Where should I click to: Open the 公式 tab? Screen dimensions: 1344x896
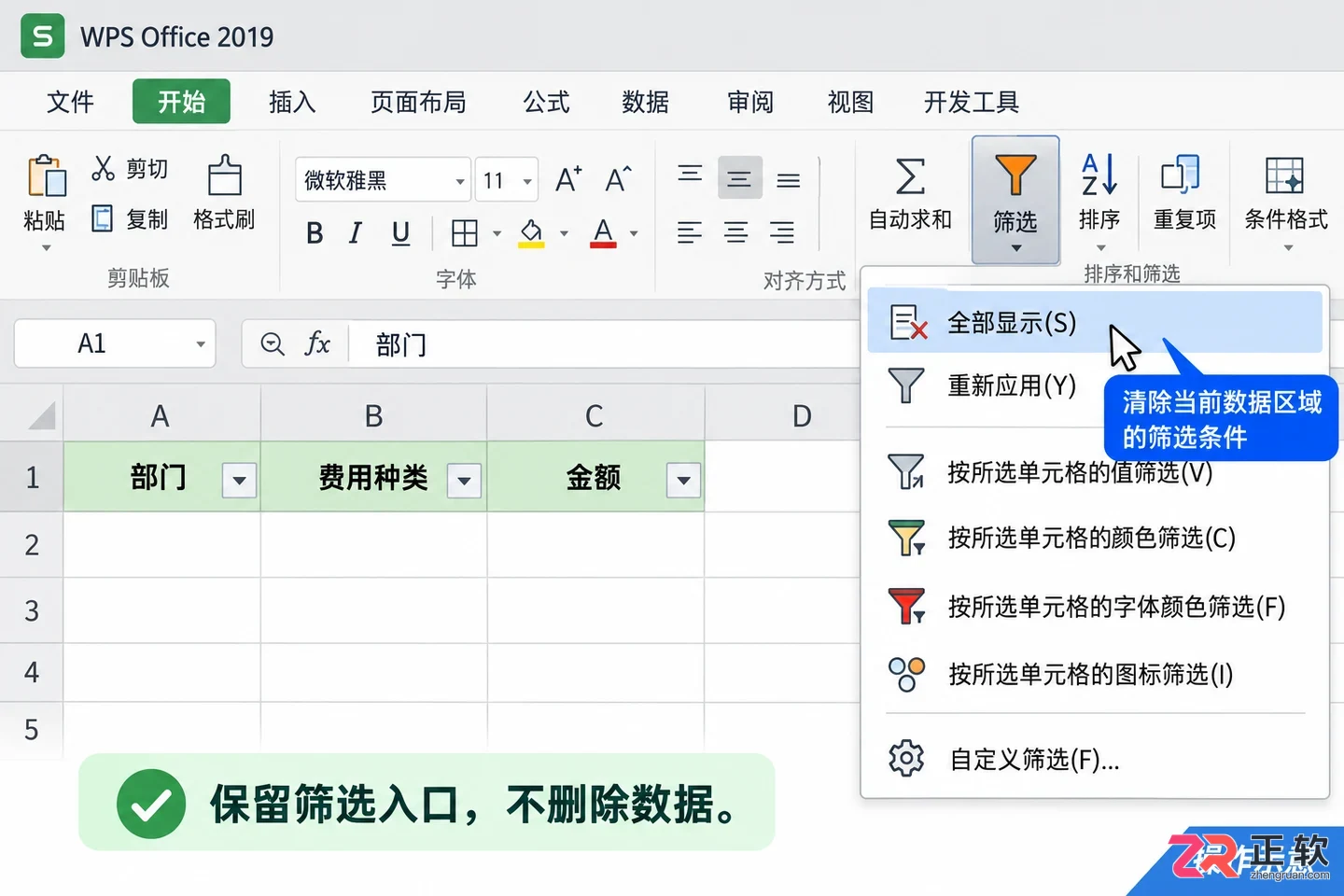546,102
